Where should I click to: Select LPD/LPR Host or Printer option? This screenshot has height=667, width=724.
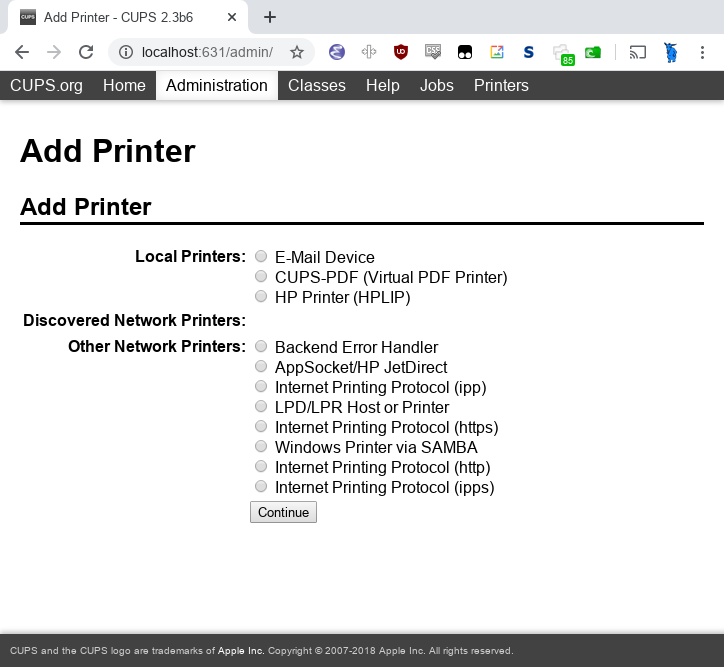click(x=261, y=406)
